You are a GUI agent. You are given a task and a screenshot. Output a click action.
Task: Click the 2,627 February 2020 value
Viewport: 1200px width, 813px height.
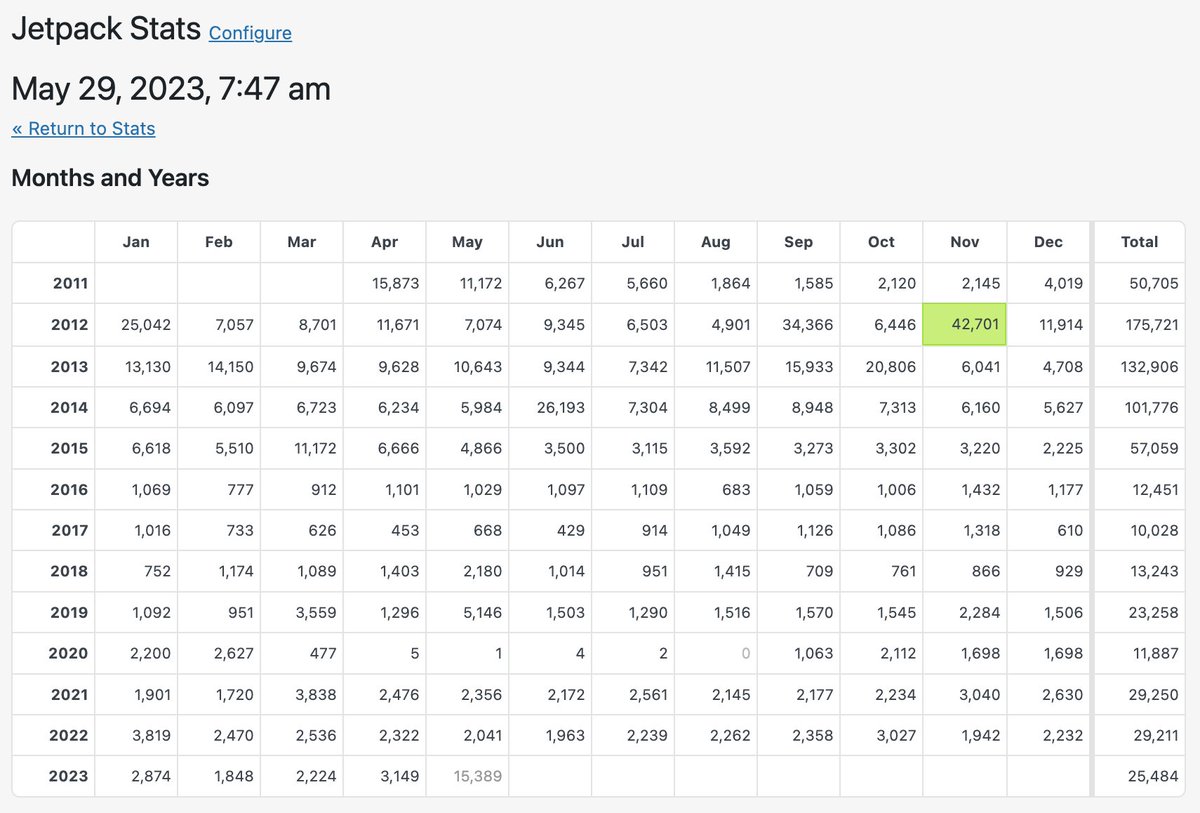click(233, 654)
